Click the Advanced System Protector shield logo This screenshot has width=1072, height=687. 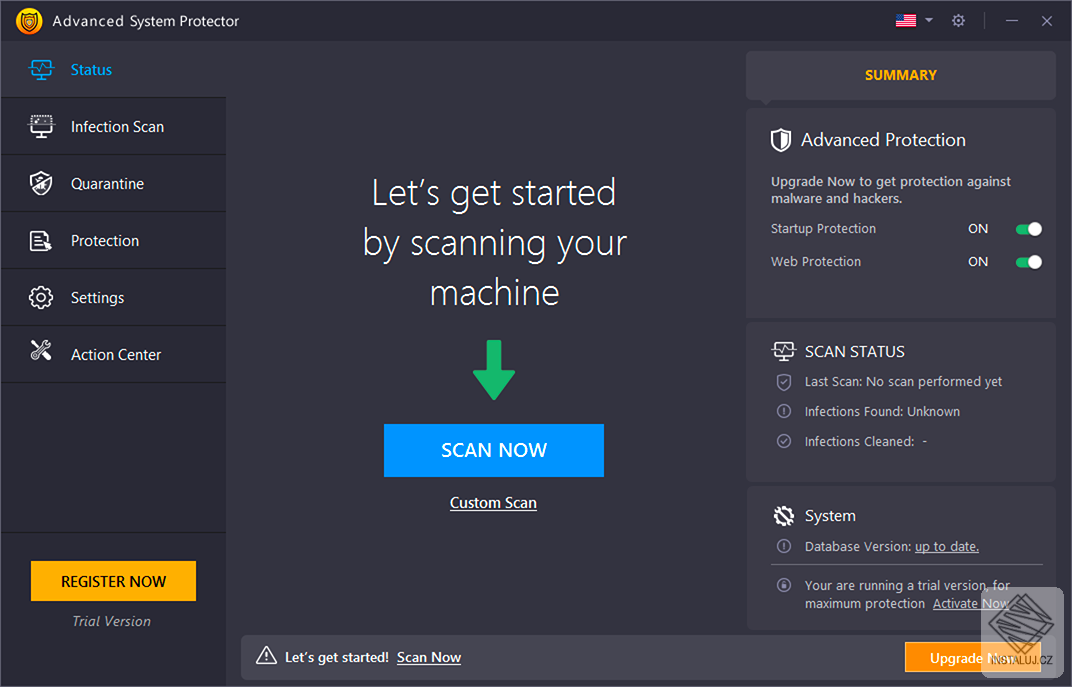click(29, 21)
